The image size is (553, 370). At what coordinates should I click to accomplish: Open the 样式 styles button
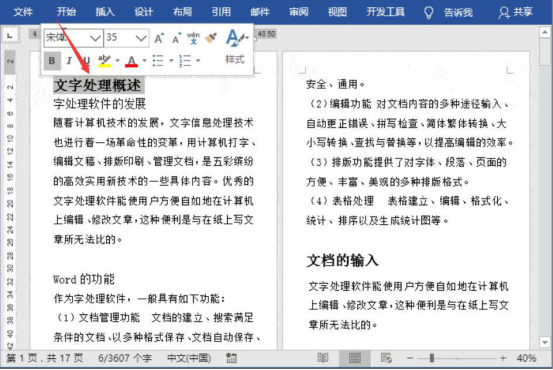tap(236, 47)
